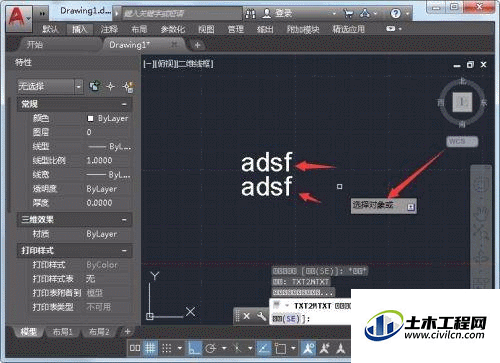The width and height of the screenshot is (500, 363).
Task: Toggle ortho mode in status bar
Action: pyautogui.click(x=194, y=348)
